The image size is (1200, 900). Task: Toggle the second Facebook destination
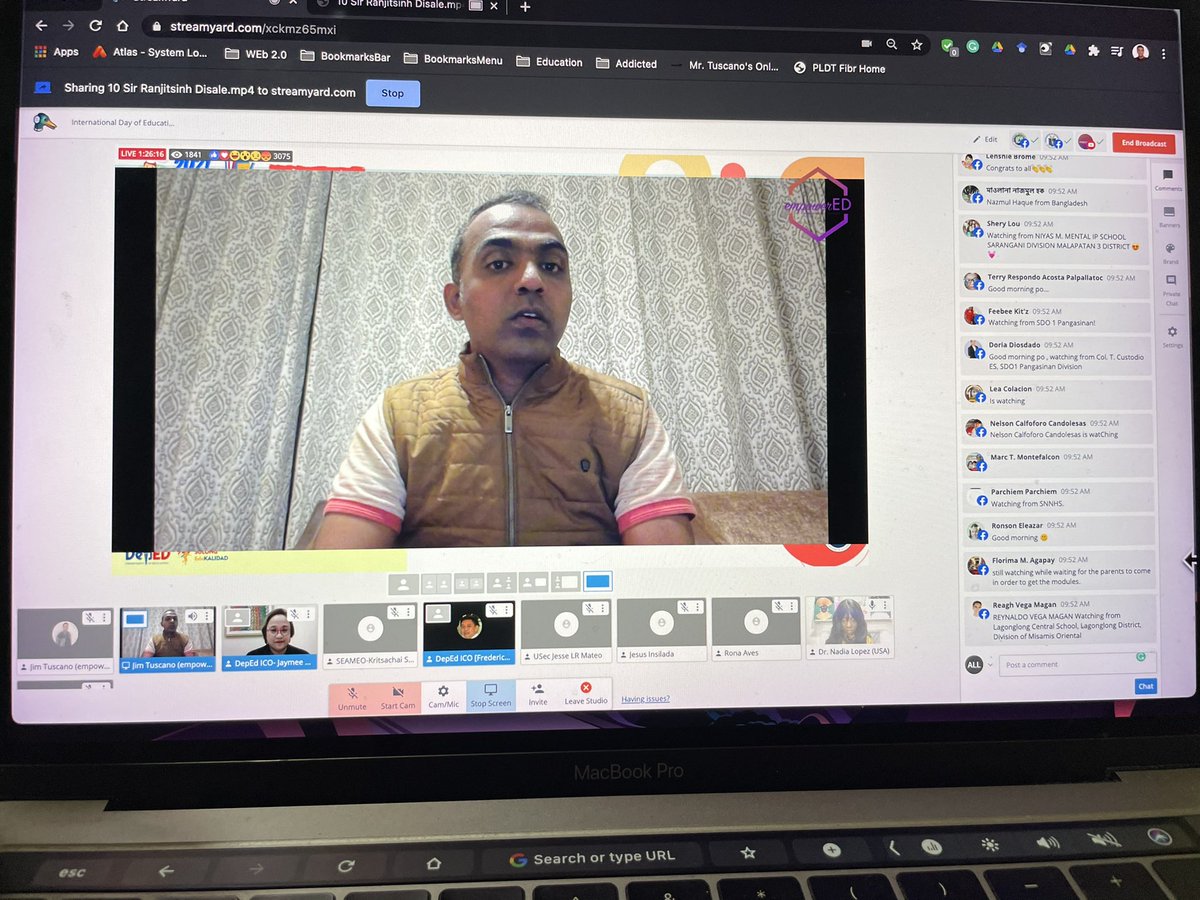(1056, 143)
